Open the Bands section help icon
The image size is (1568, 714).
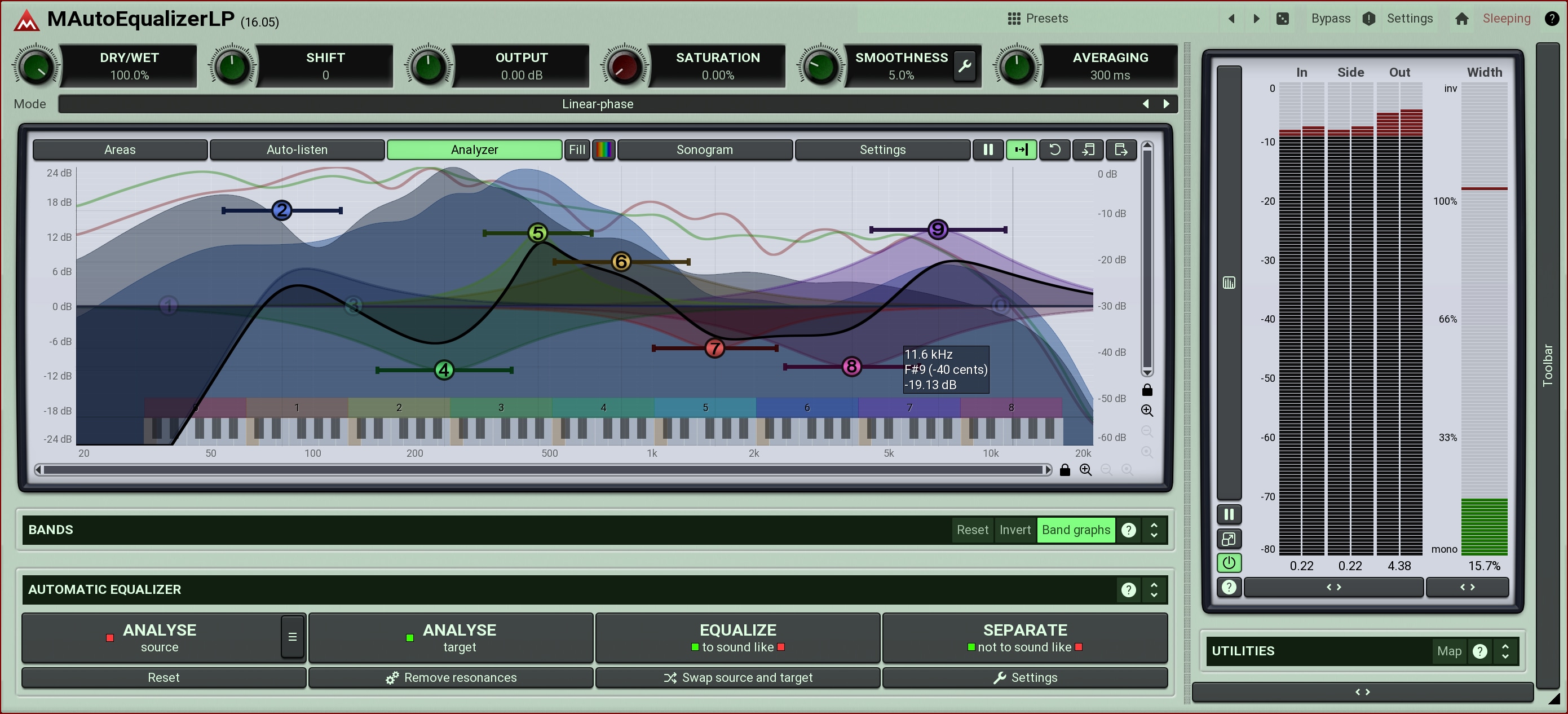click(x=1128, y=530)
